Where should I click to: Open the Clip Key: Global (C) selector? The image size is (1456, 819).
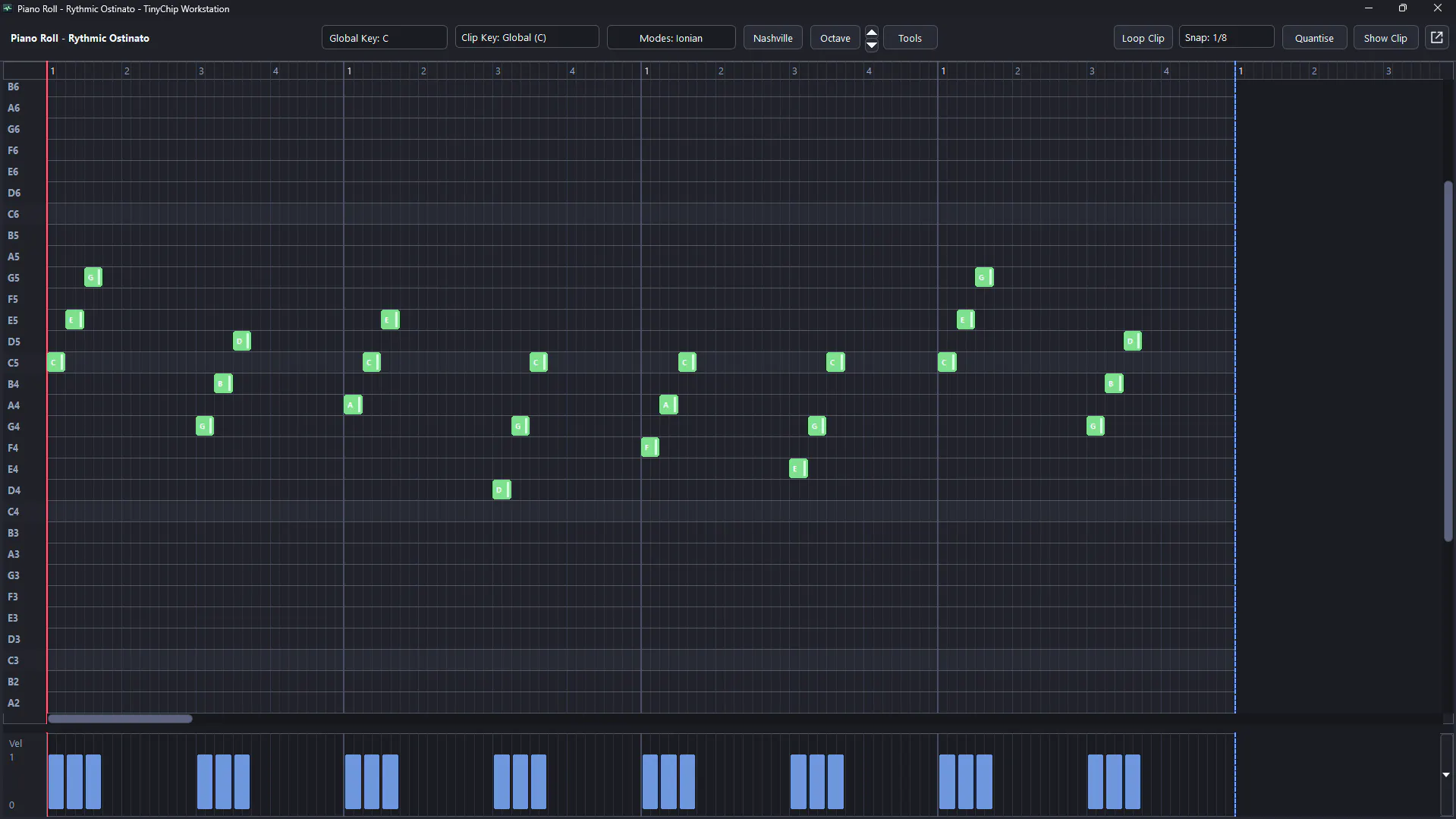pyautogui.click(x=527, y=38)
